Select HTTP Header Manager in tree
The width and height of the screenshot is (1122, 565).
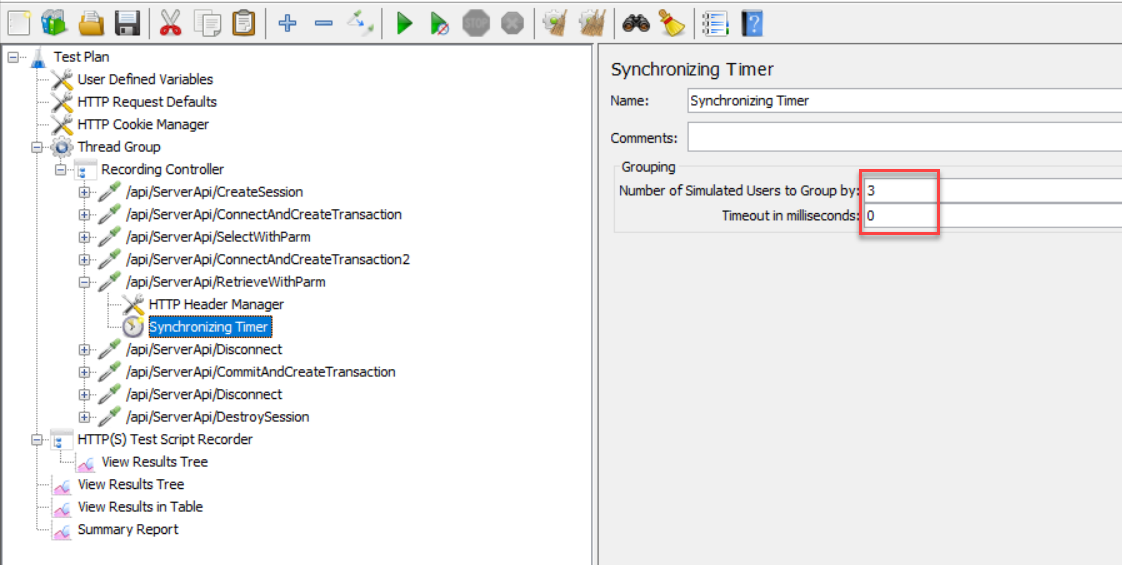click(x=216, y=304)
